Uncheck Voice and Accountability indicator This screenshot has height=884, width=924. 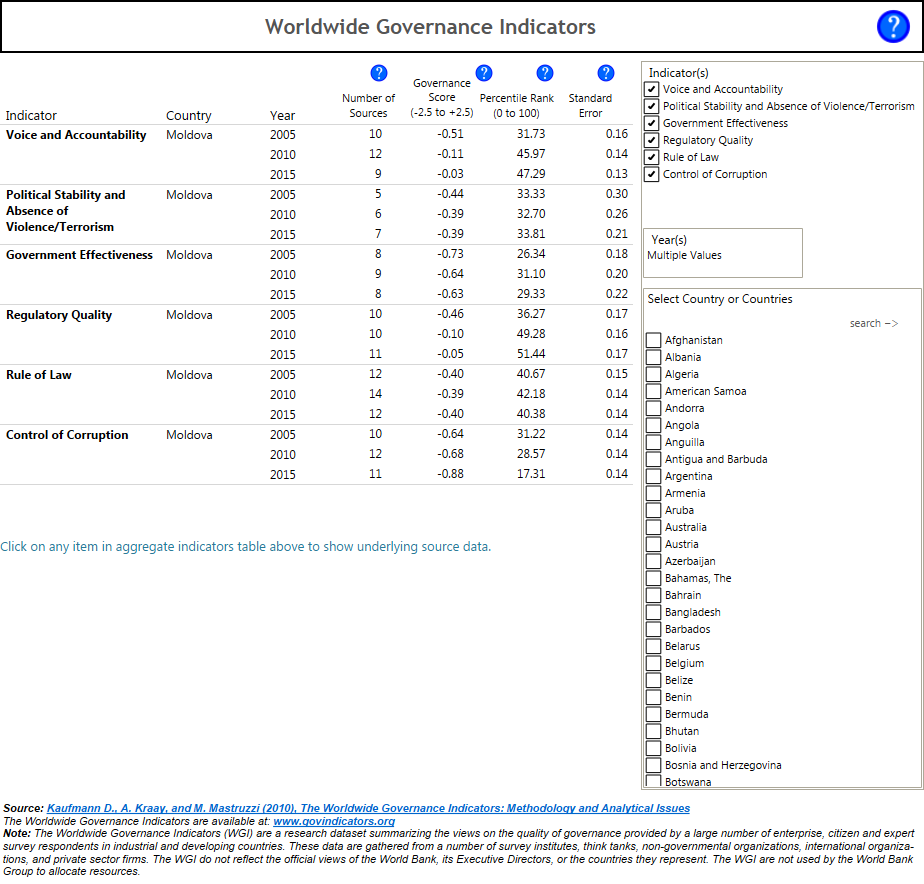click(x=652, y=90)
